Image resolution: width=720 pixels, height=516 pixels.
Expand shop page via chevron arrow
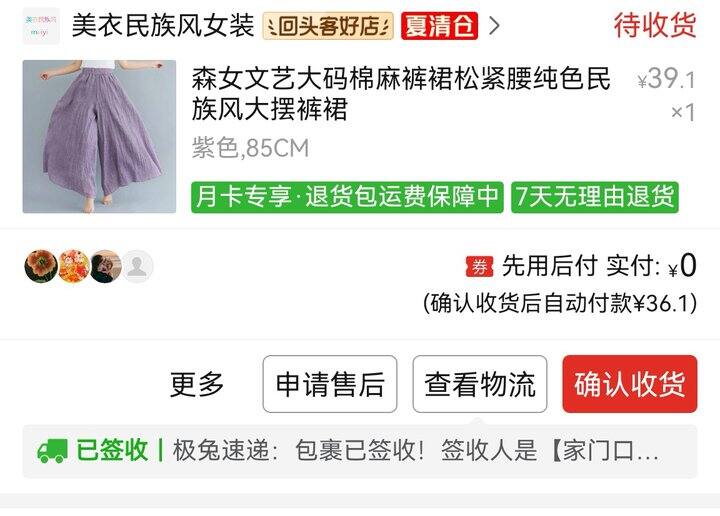pyautogui.click(x=494, y=26)
